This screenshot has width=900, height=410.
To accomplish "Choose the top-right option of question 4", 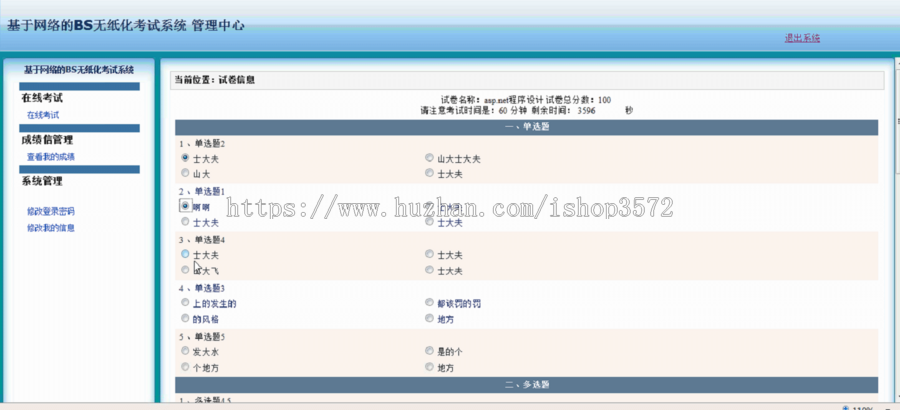I will (429, 301).
